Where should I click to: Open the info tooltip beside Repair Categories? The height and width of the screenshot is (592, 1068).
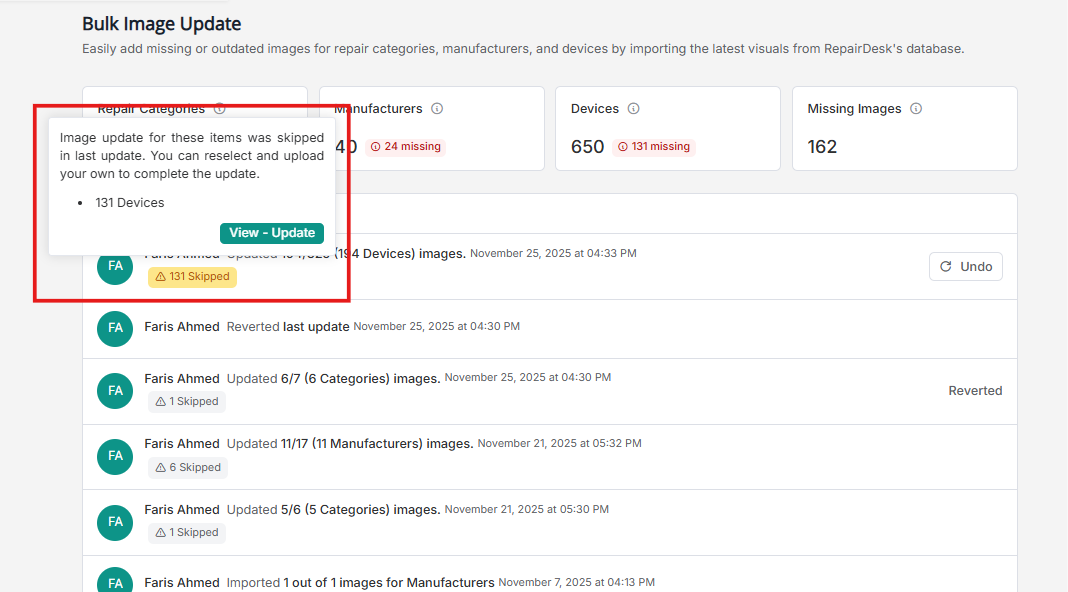[x=219, y=108]
